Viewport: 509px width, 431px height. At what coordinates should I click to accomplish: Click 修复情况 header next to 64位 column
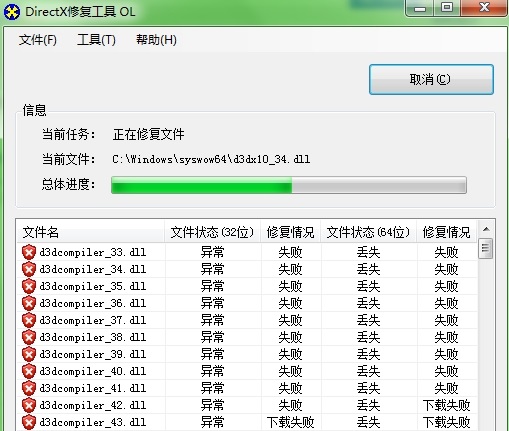coord(446,232)
